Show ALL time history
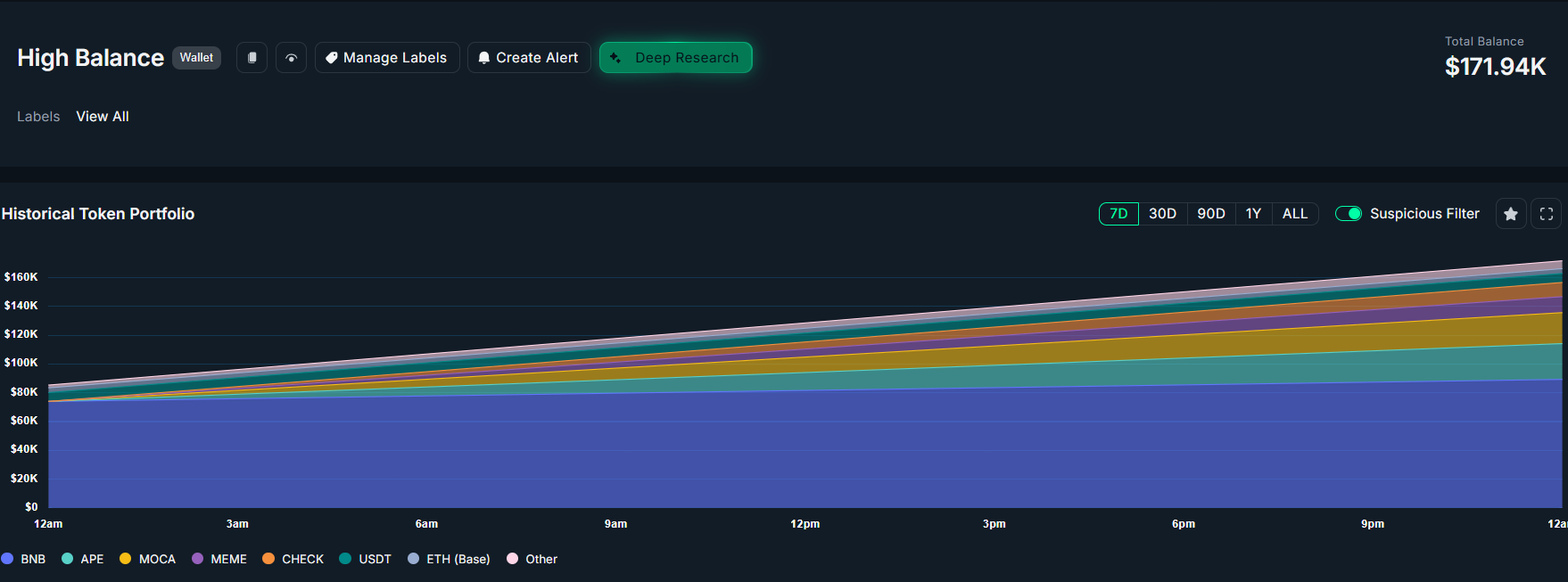The height and width of the screenshot is (582, 1568). pyautogui.click(x=1294, y=214)
